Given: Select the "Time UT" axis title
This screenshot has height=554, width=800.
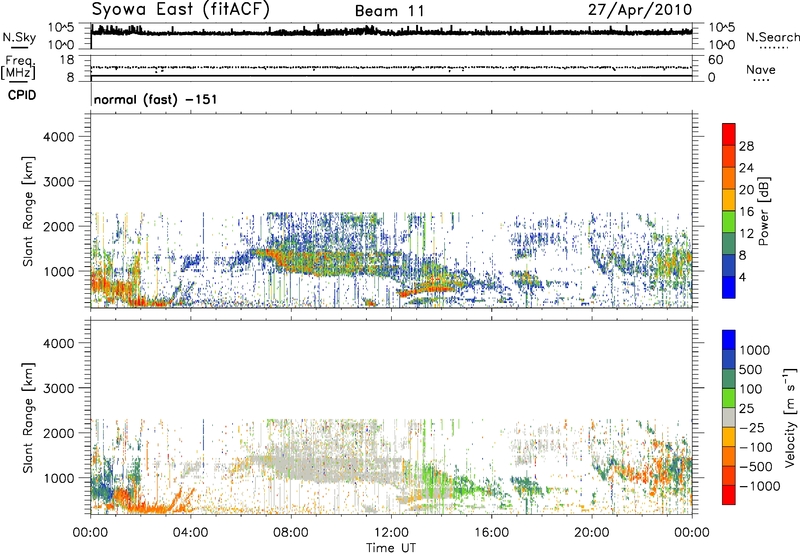Looking at the screenshot, I should pos(391,548).
